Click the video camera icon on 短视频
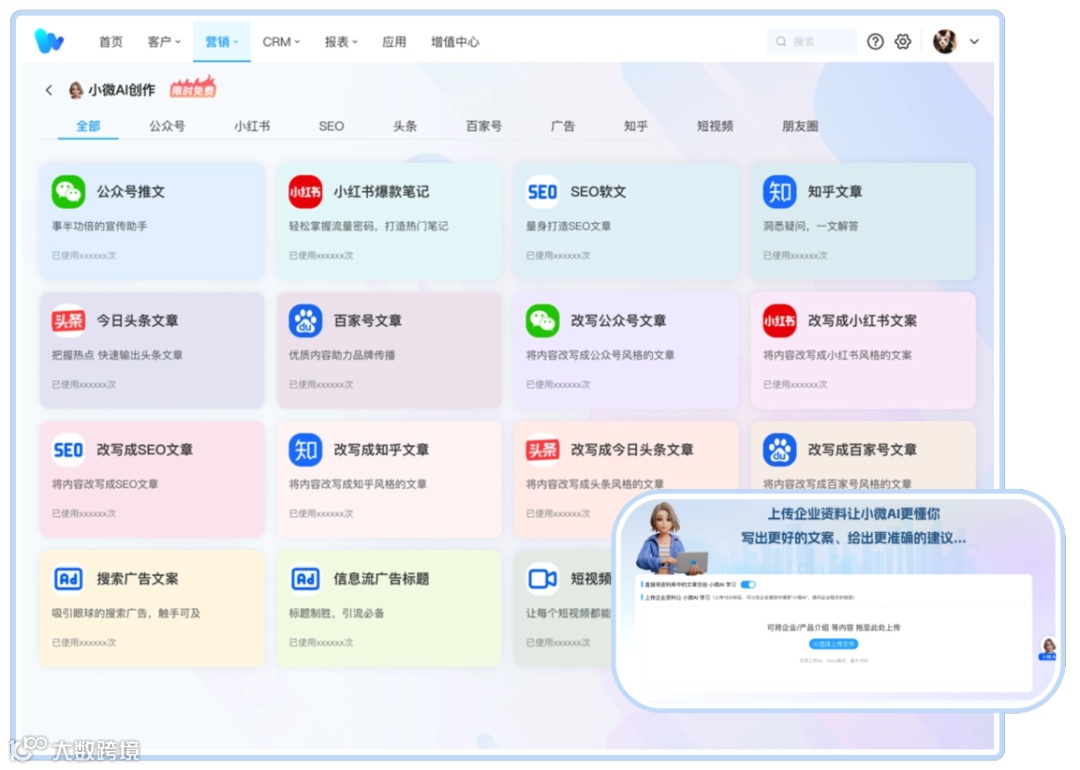Image resolution: width=1080 pixels, height=770 pixels. (542, 579)
